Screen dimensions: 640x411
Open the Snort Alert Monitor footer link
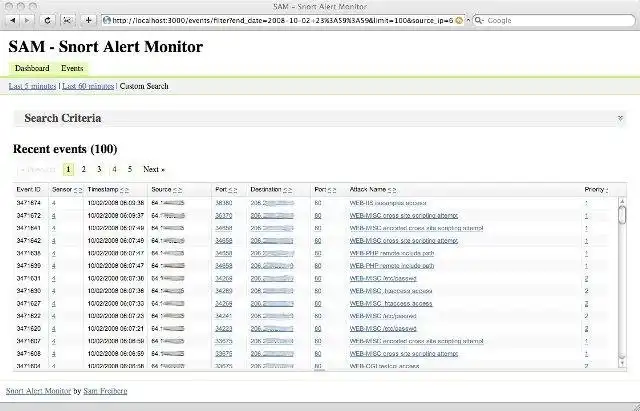click(38, 391)
